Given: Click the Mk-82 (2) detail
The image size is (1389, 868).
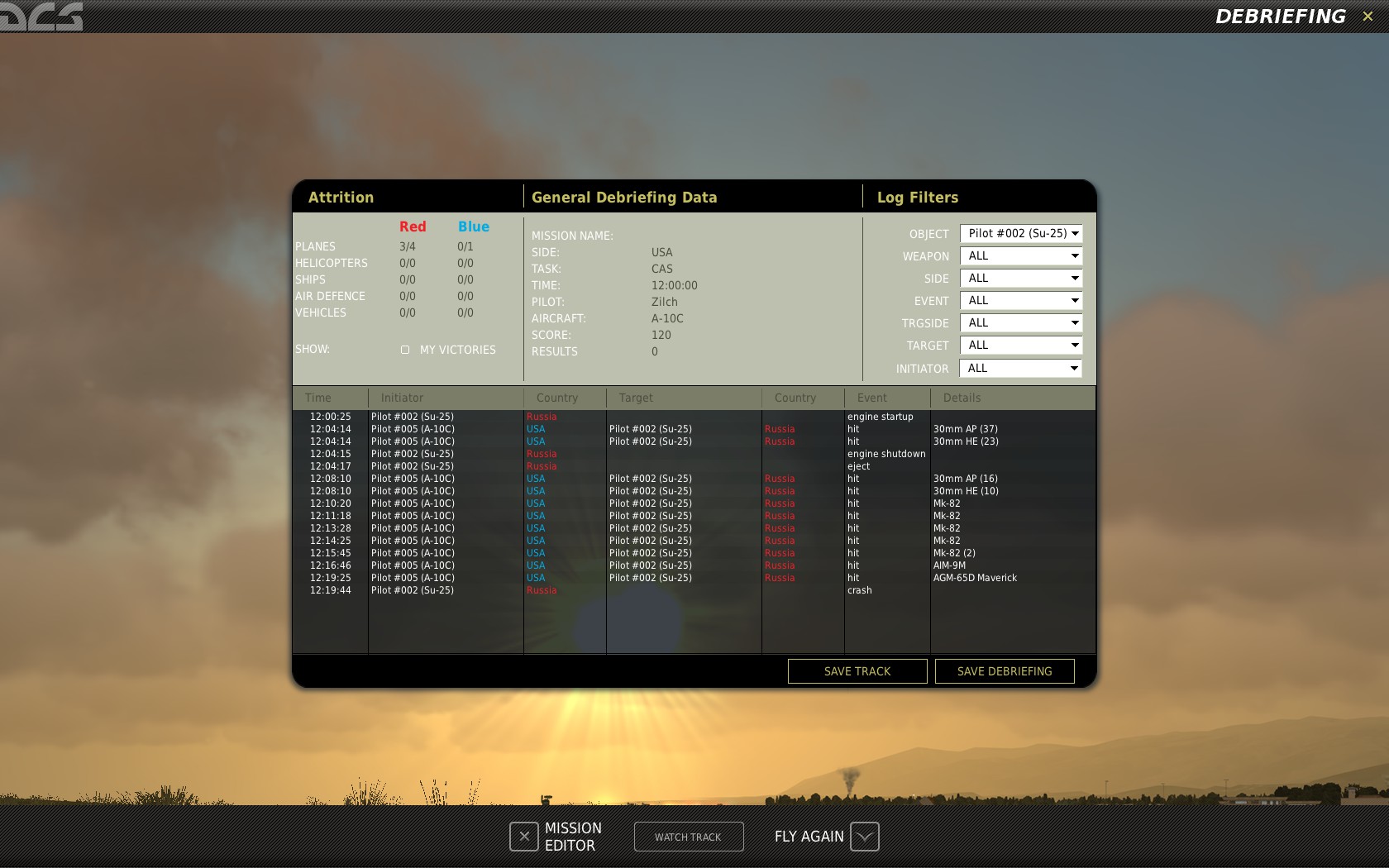Looking at the screenshot, I should pyautogui.click(x=954, y=553).
